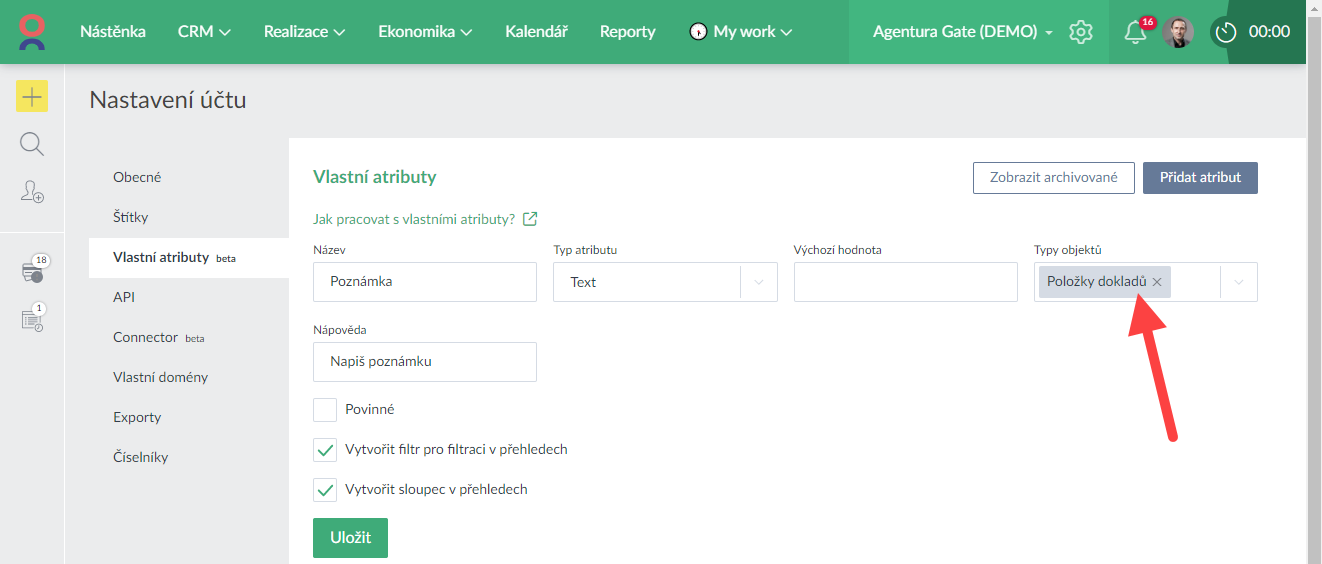The height and width of the screenshot is (564, 1322).
Task: Uncheck Vytvořit sloupec v přehledech
Action: (325, 490)
